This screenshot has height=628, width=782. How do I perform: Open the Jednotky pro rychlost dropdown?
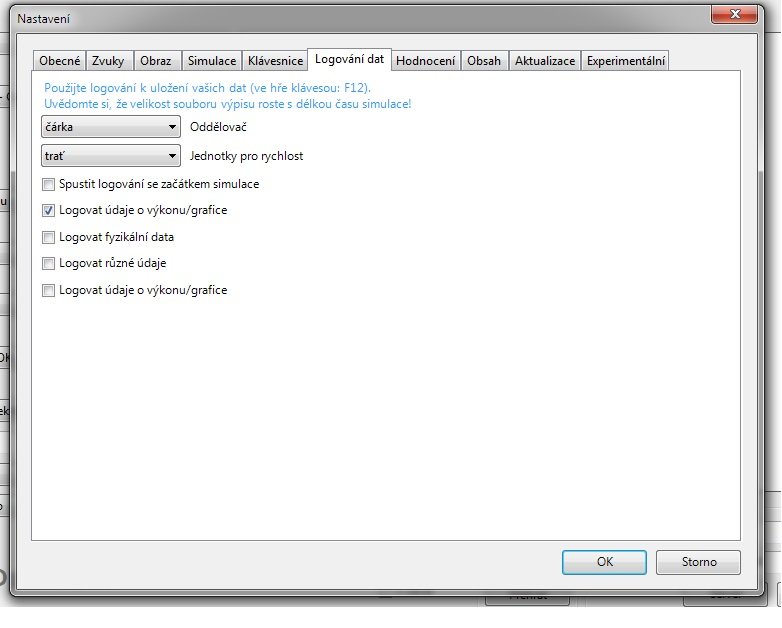click(x=110, y=156)
